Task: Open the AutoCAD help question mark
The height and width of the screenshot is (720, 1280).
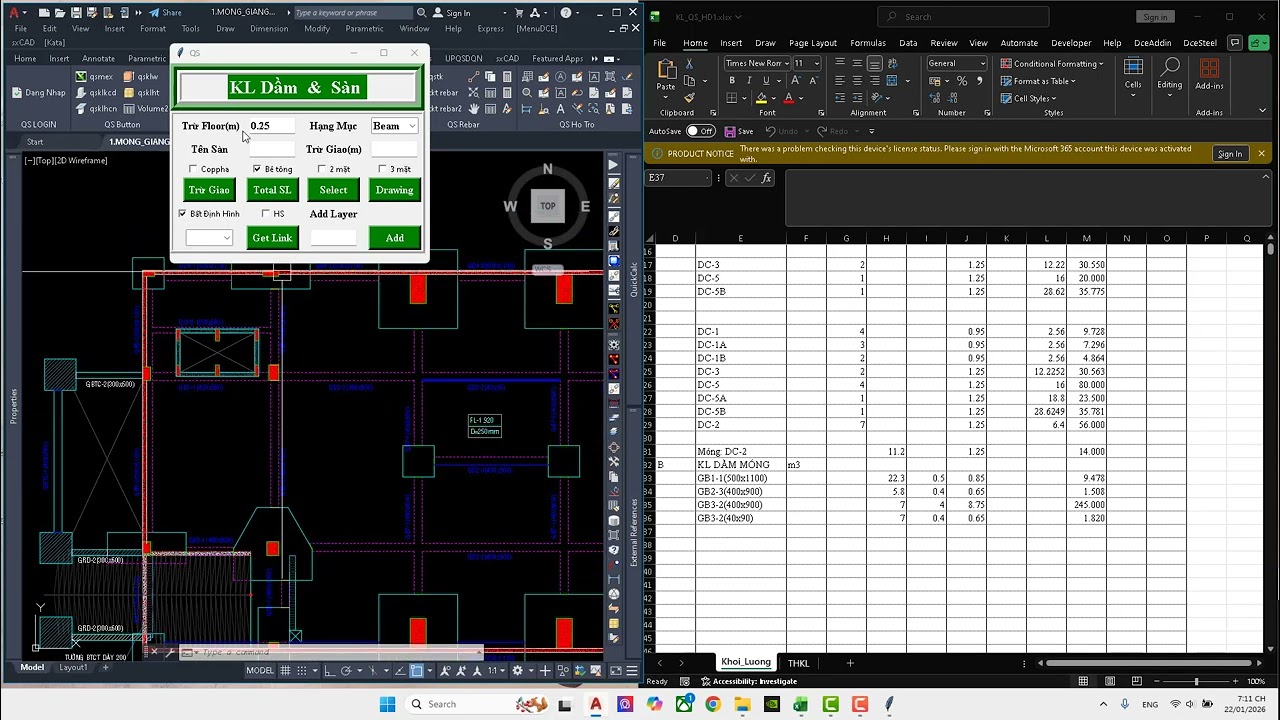Action: [566, 13]
